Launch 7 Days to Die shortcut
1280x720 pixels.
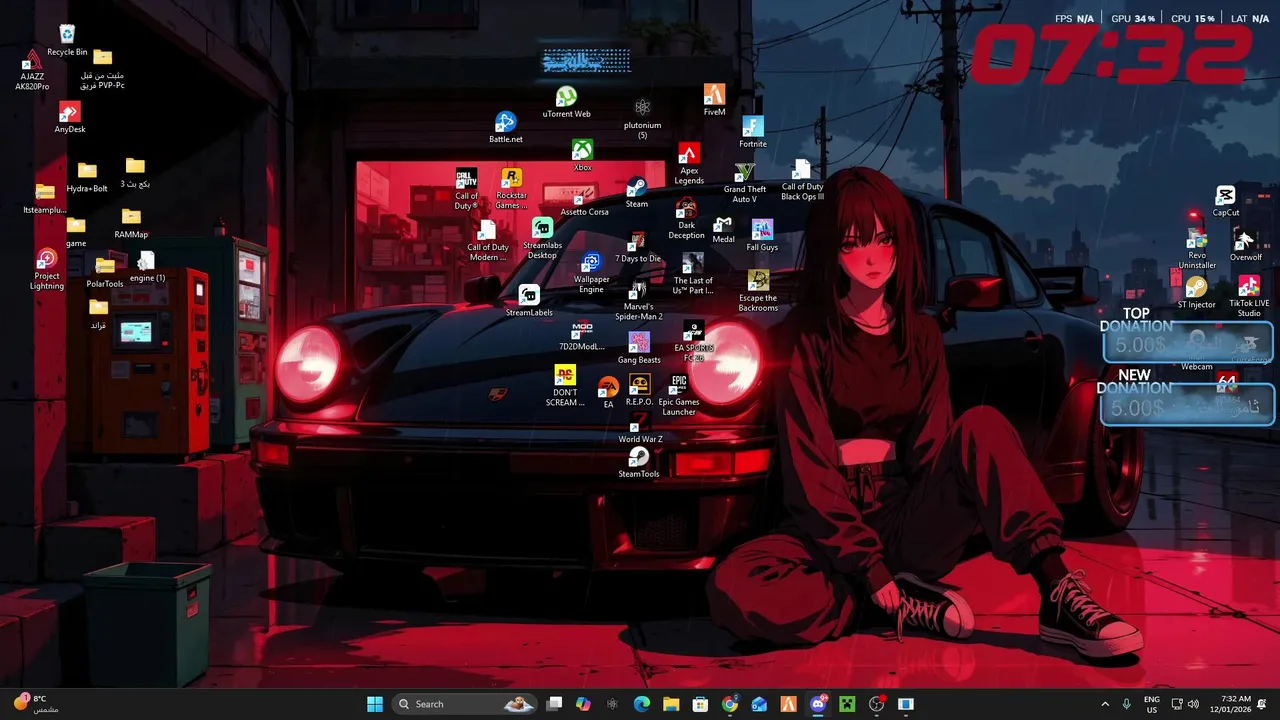click(x=637, y=248)
